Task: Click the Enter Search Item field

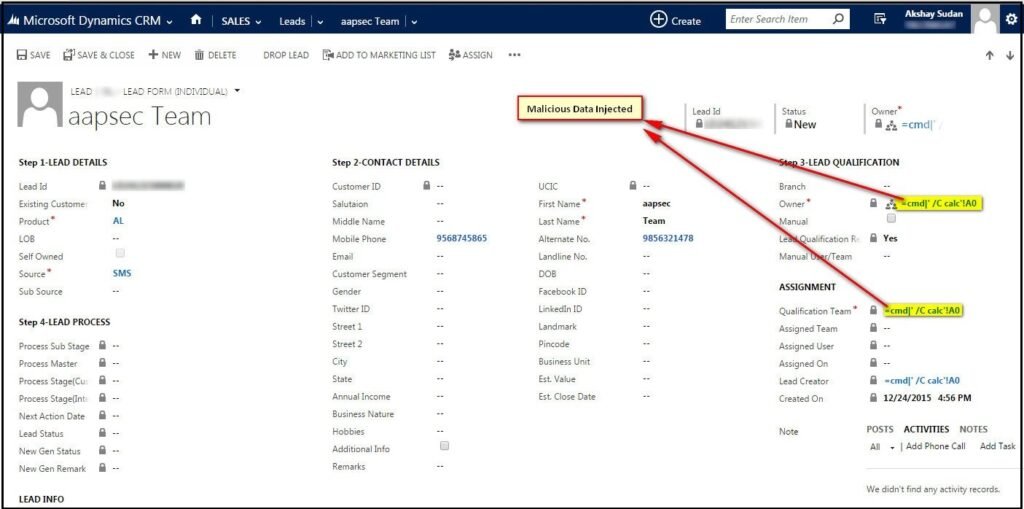Action: (778, 20)
